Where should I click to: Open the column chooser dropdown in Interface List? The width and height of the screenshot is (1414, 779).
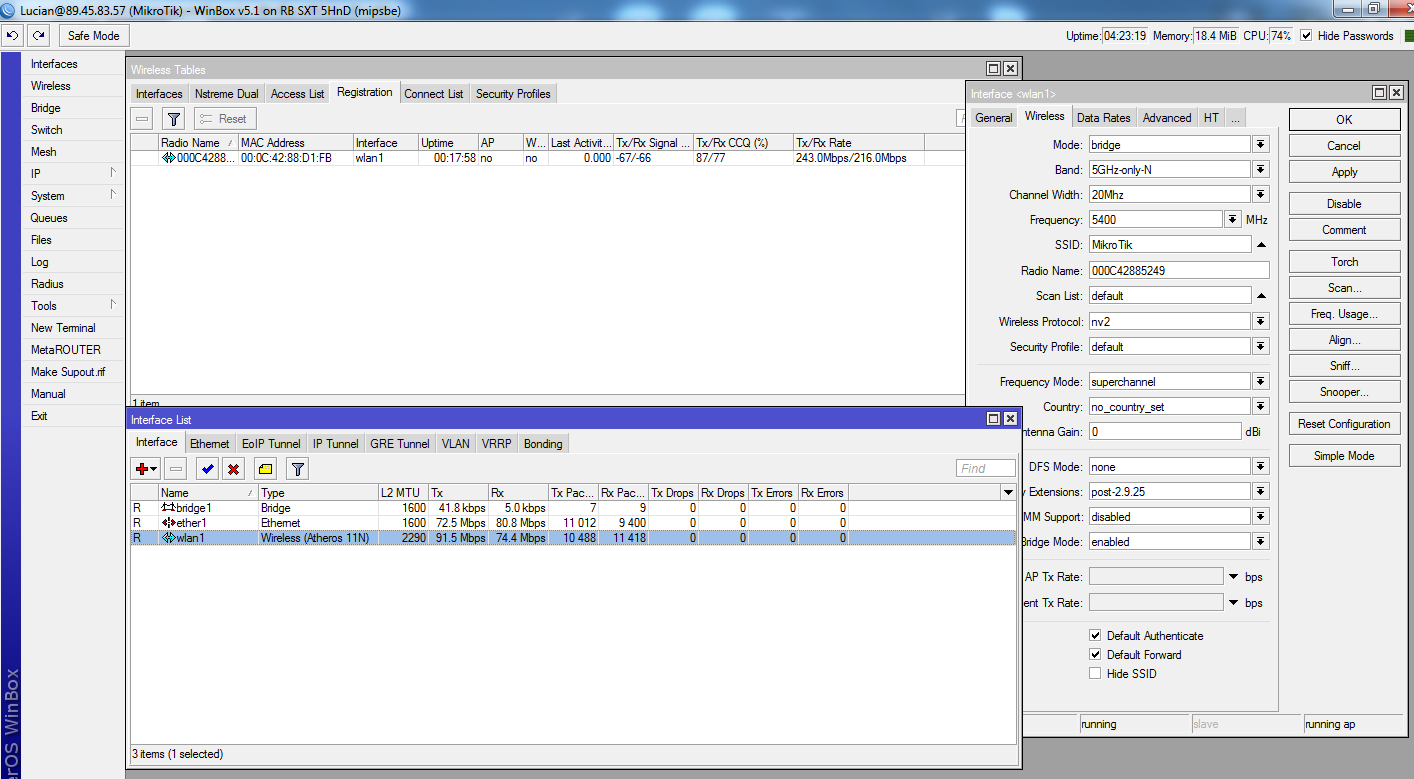(1008, 493)
